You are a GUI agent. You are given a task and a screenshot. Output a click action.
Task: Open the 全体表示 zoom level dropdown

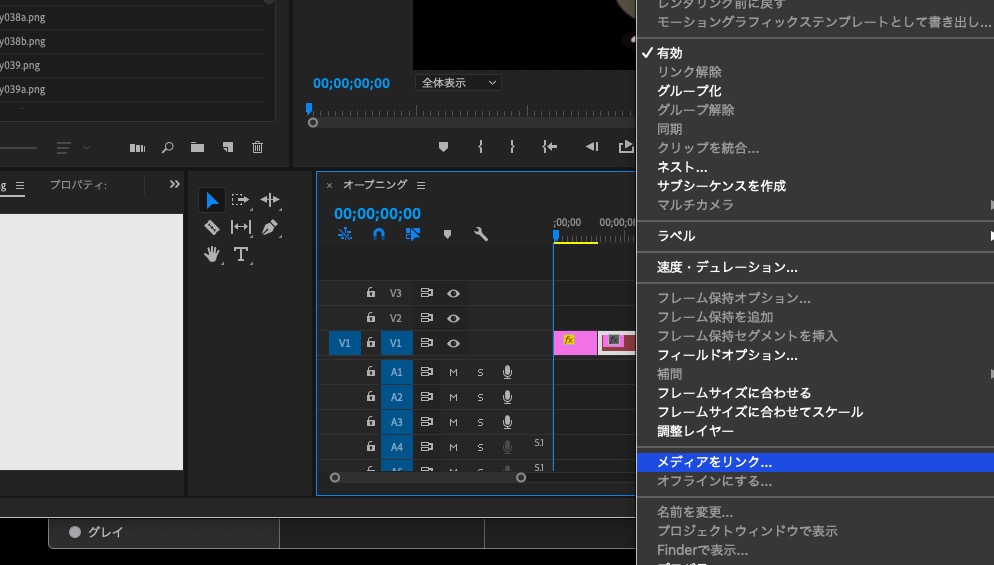pos(459,83)
